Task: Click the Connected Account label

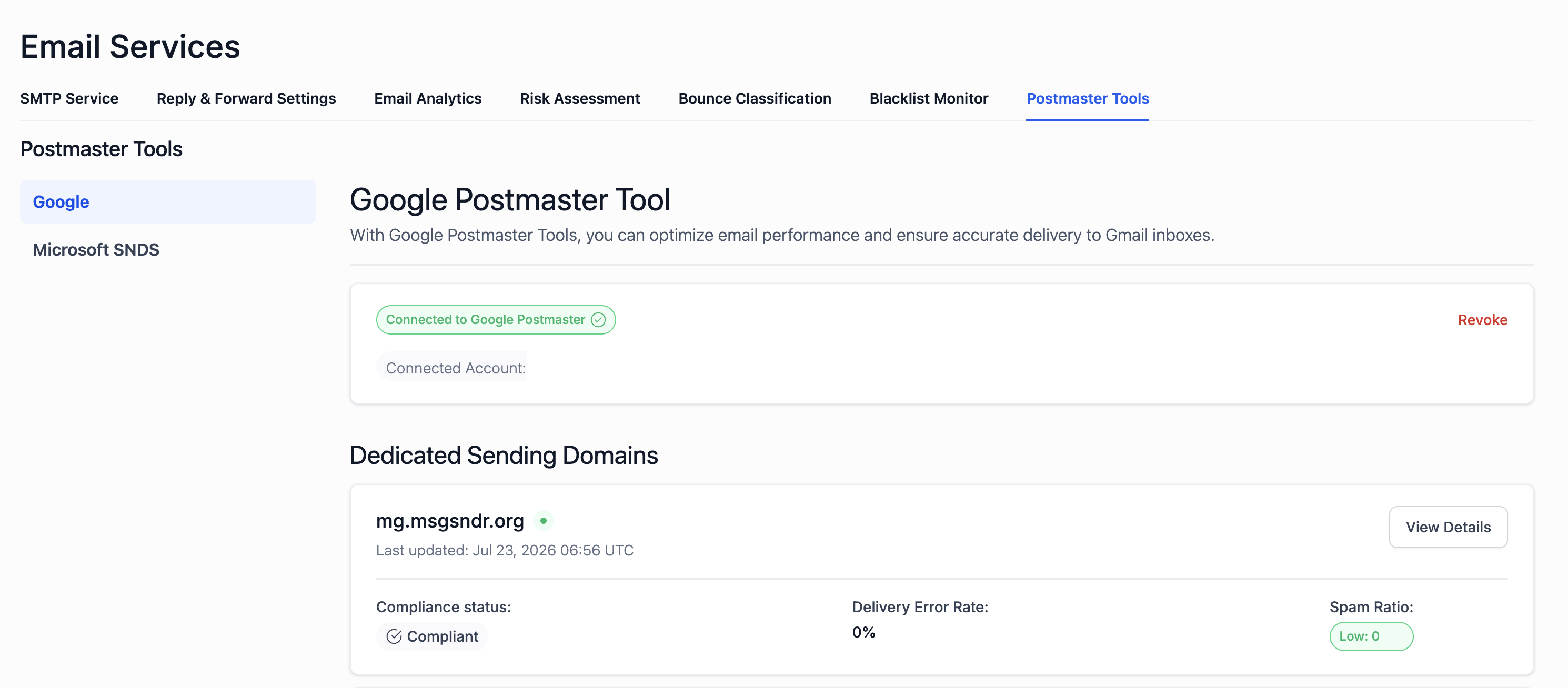Action: pos(455,368)
